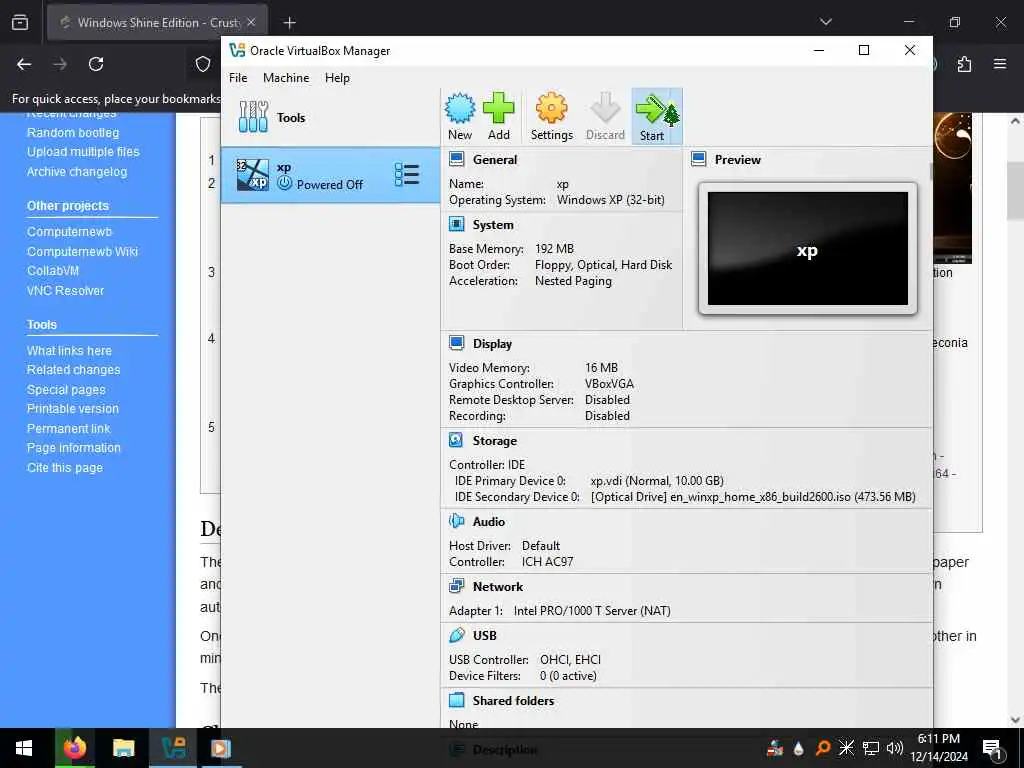This screenshot has height=768, width=1024.
Task: Click the Network section icon
Action: 456,586
